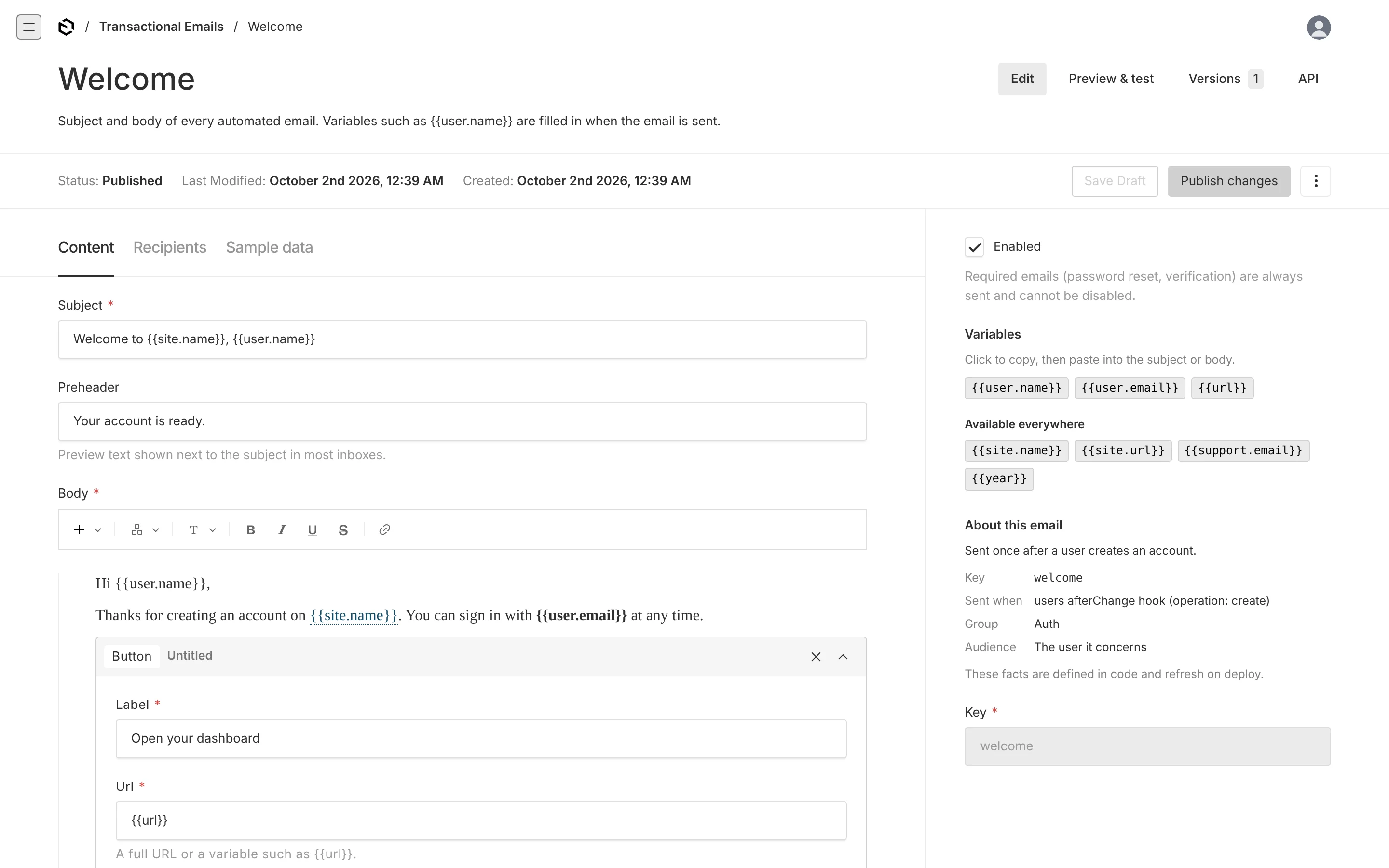Switch to the Recipients tab
Viewport: 1389px width, 868px height.
(170, 247)
